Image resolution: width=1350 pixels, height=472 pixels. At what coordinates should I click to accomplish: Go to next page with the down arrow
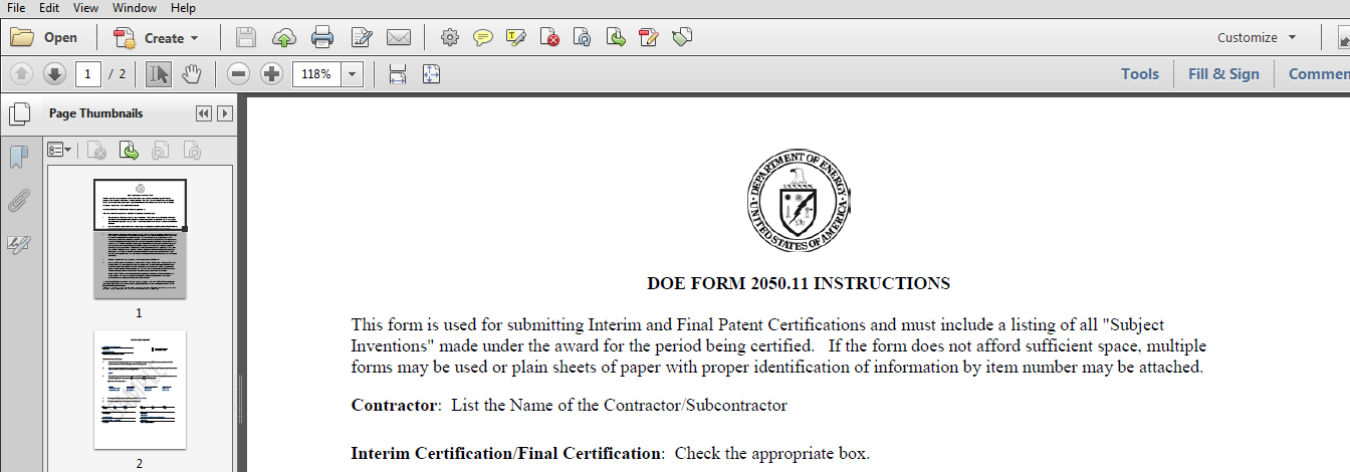[54, 74]
